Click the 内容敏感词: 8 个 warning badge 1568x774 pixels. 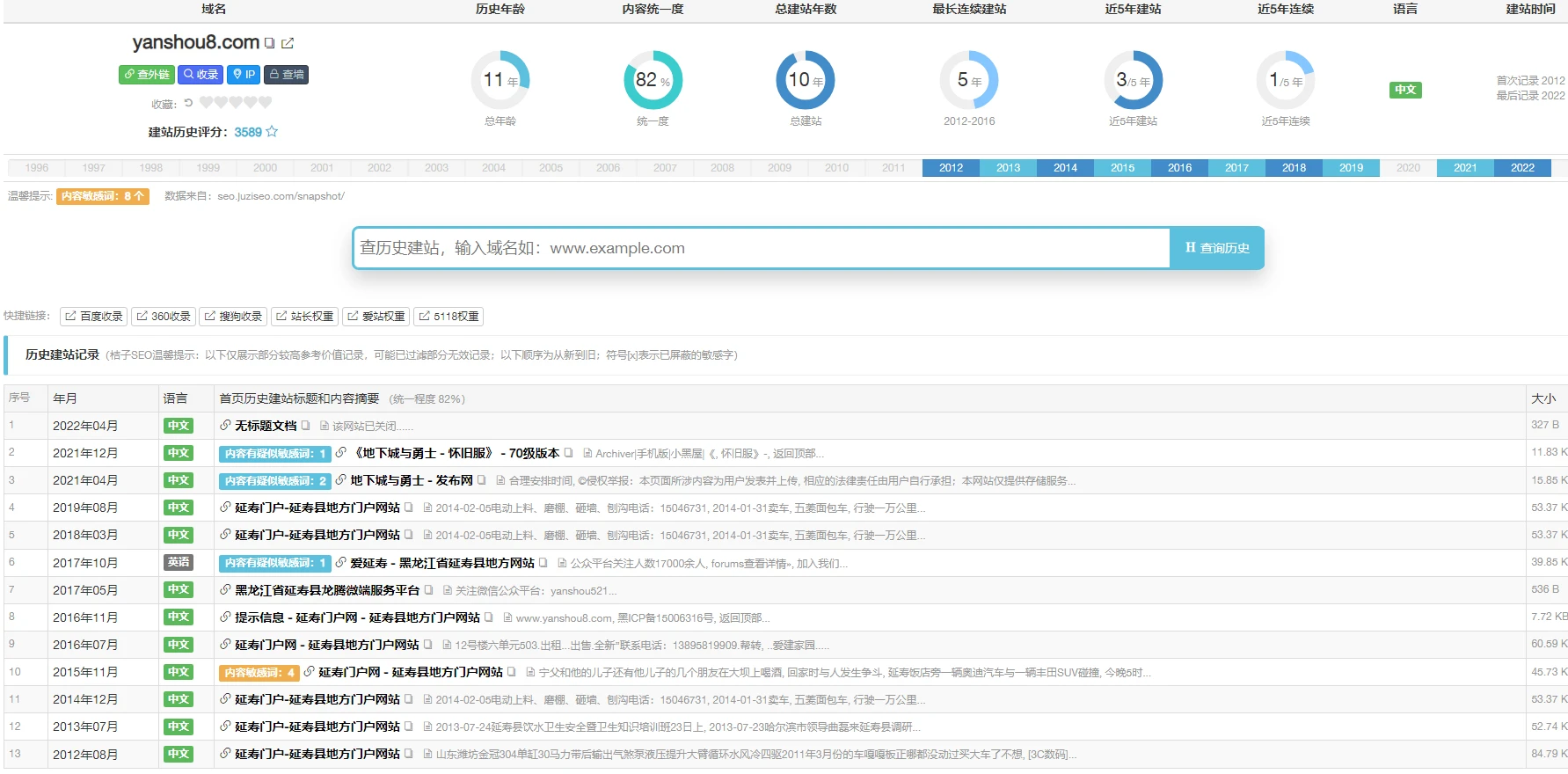tap(102, 196)
